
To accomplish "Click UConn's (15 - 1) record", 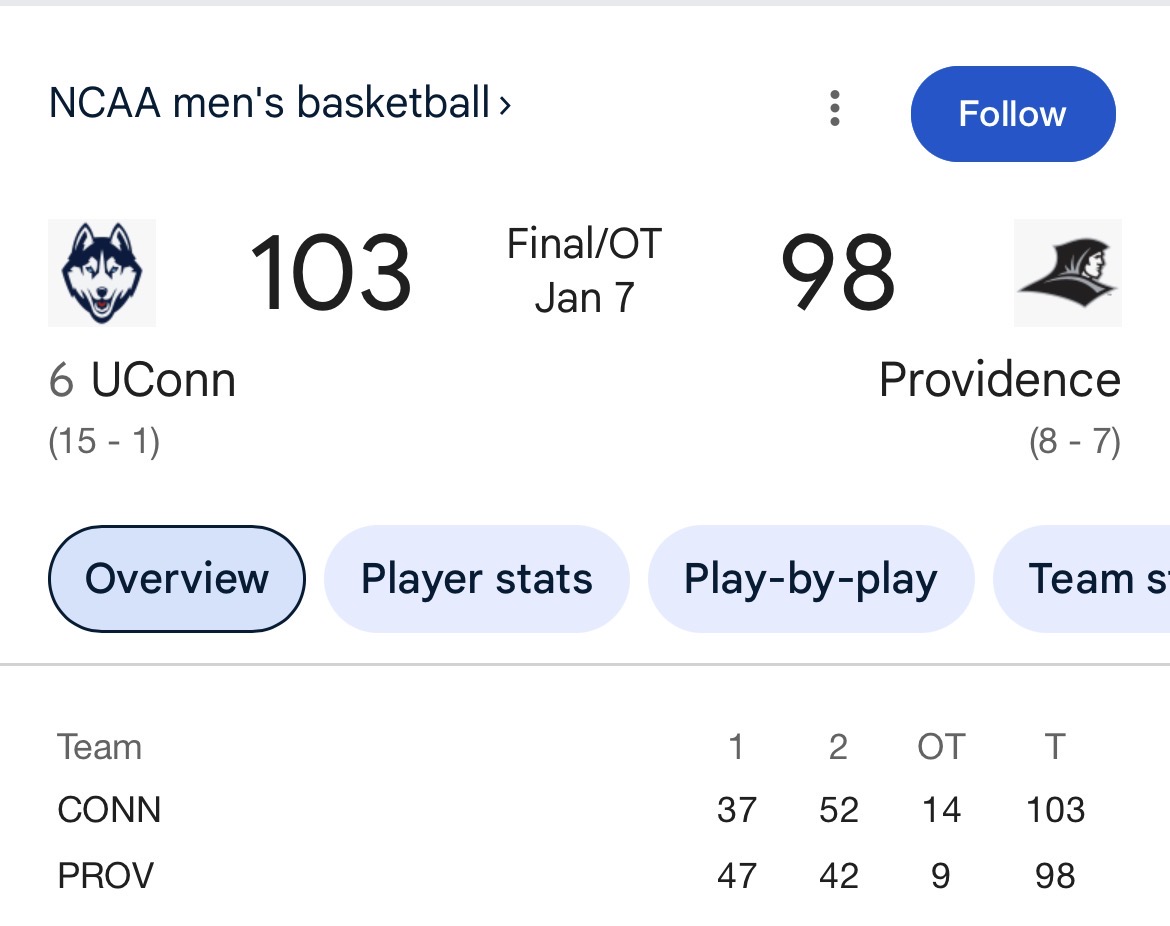I will pyautogui.click(x=104, y=441).
